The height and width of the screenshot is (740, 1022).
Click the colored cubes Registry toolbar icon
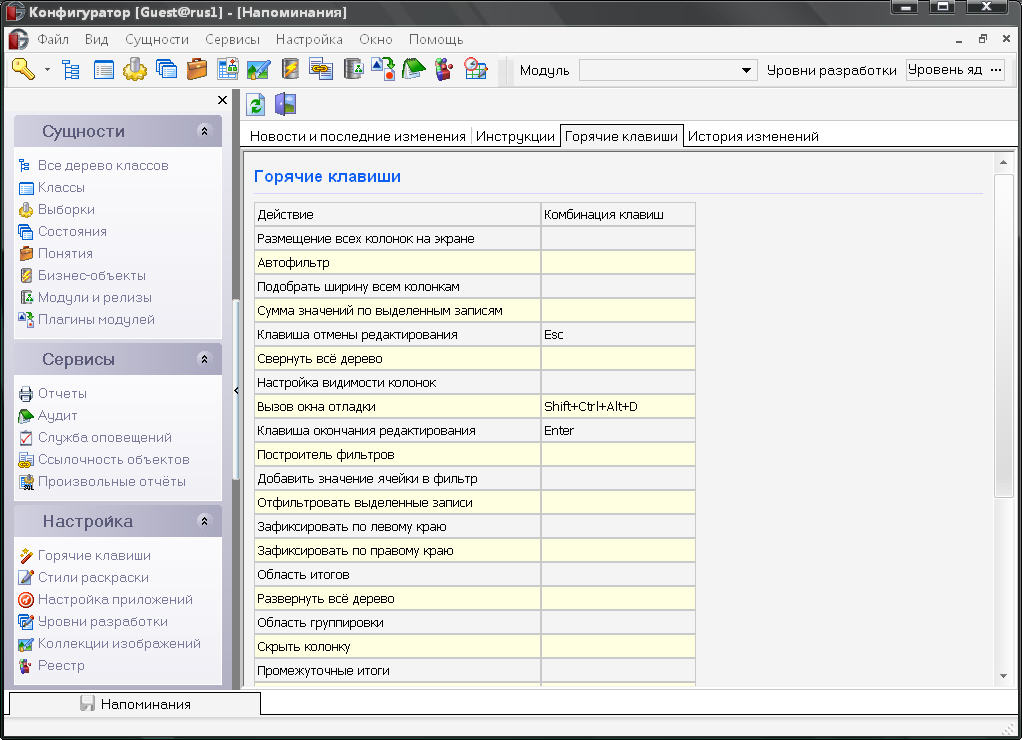pyautogui.click(x=445, y=69)
